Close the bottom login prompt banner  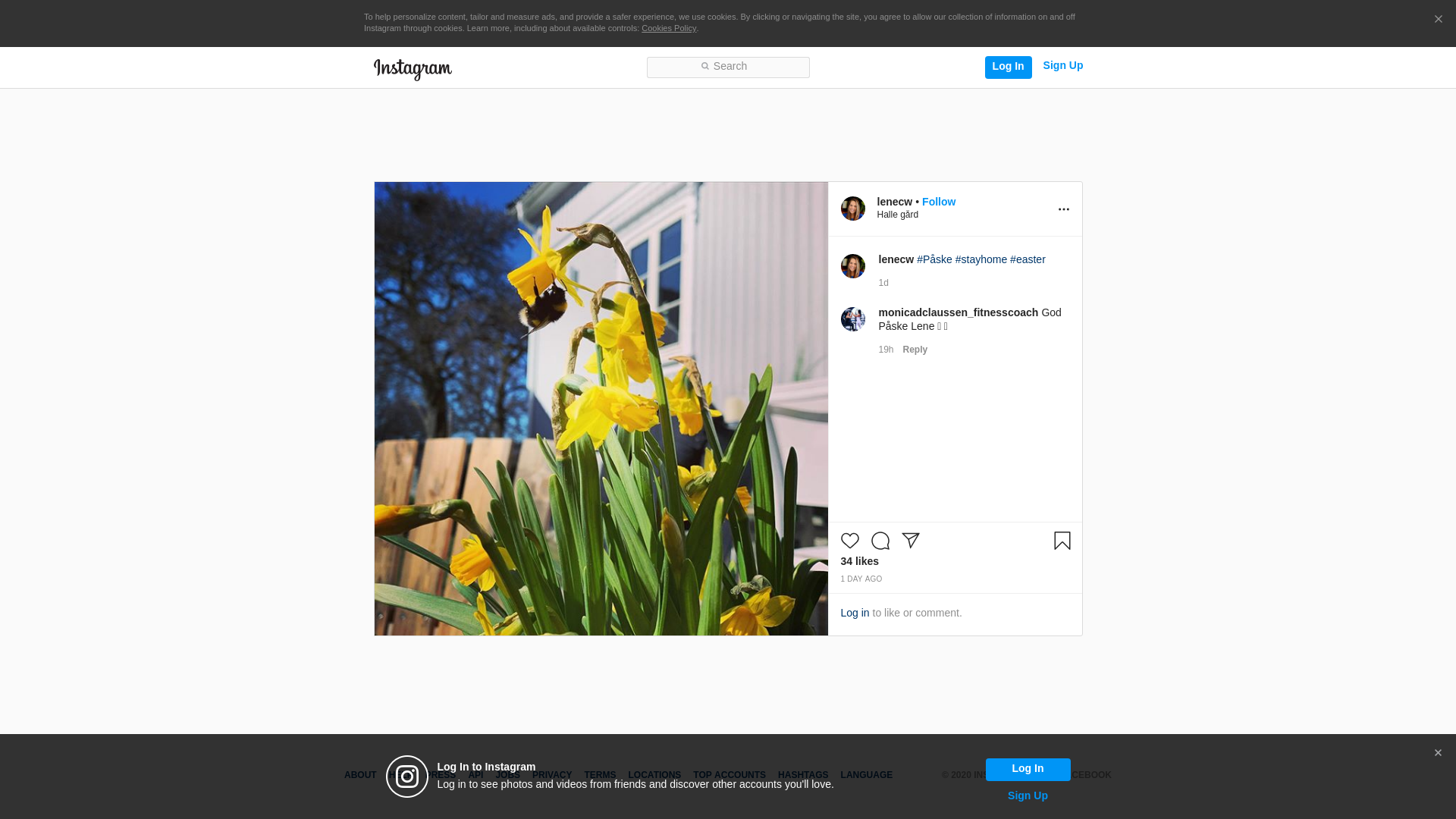pos(1438,753)
